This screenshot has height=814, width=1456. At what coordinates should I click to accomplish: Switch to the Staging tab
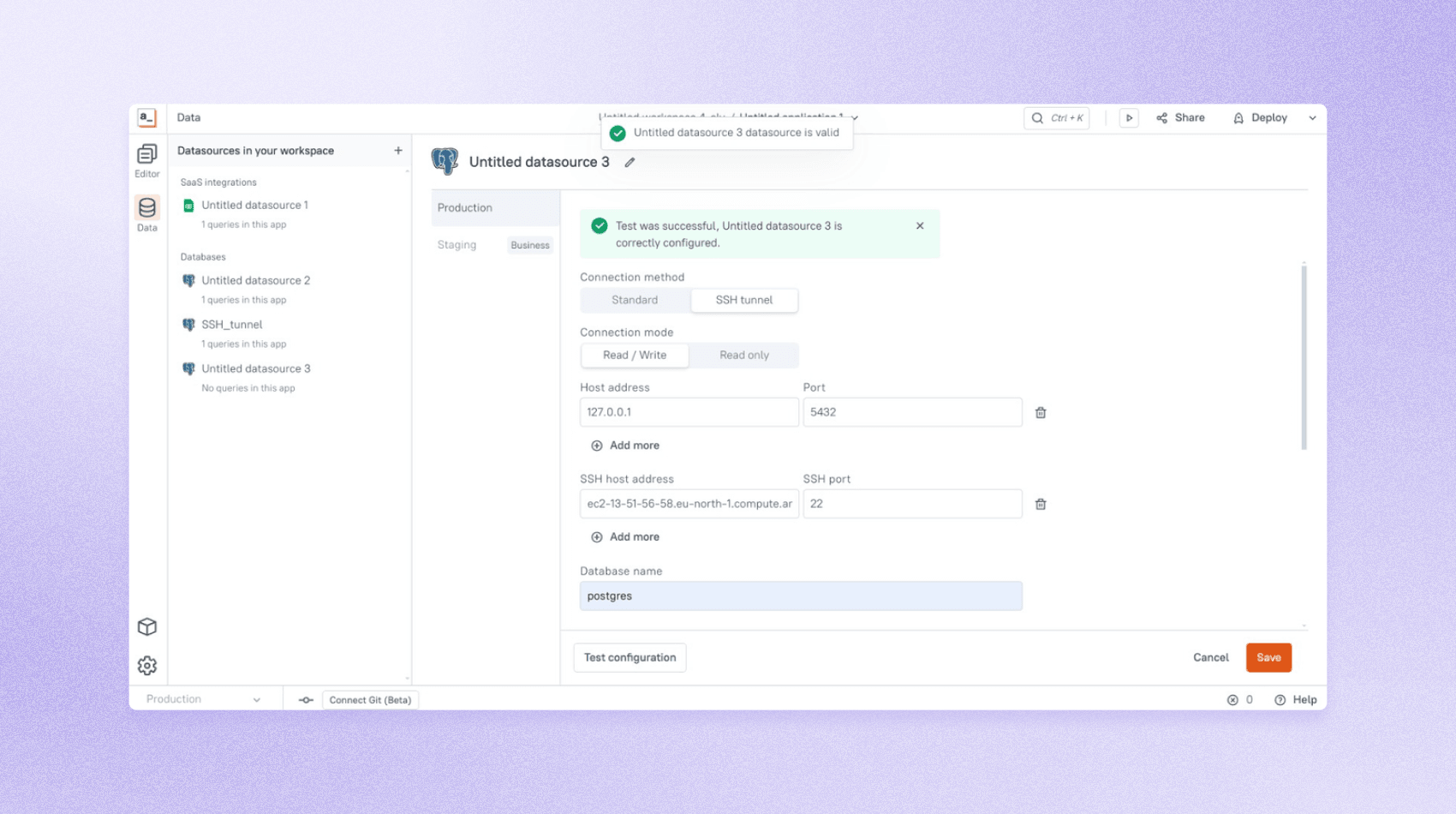point(456,244)
